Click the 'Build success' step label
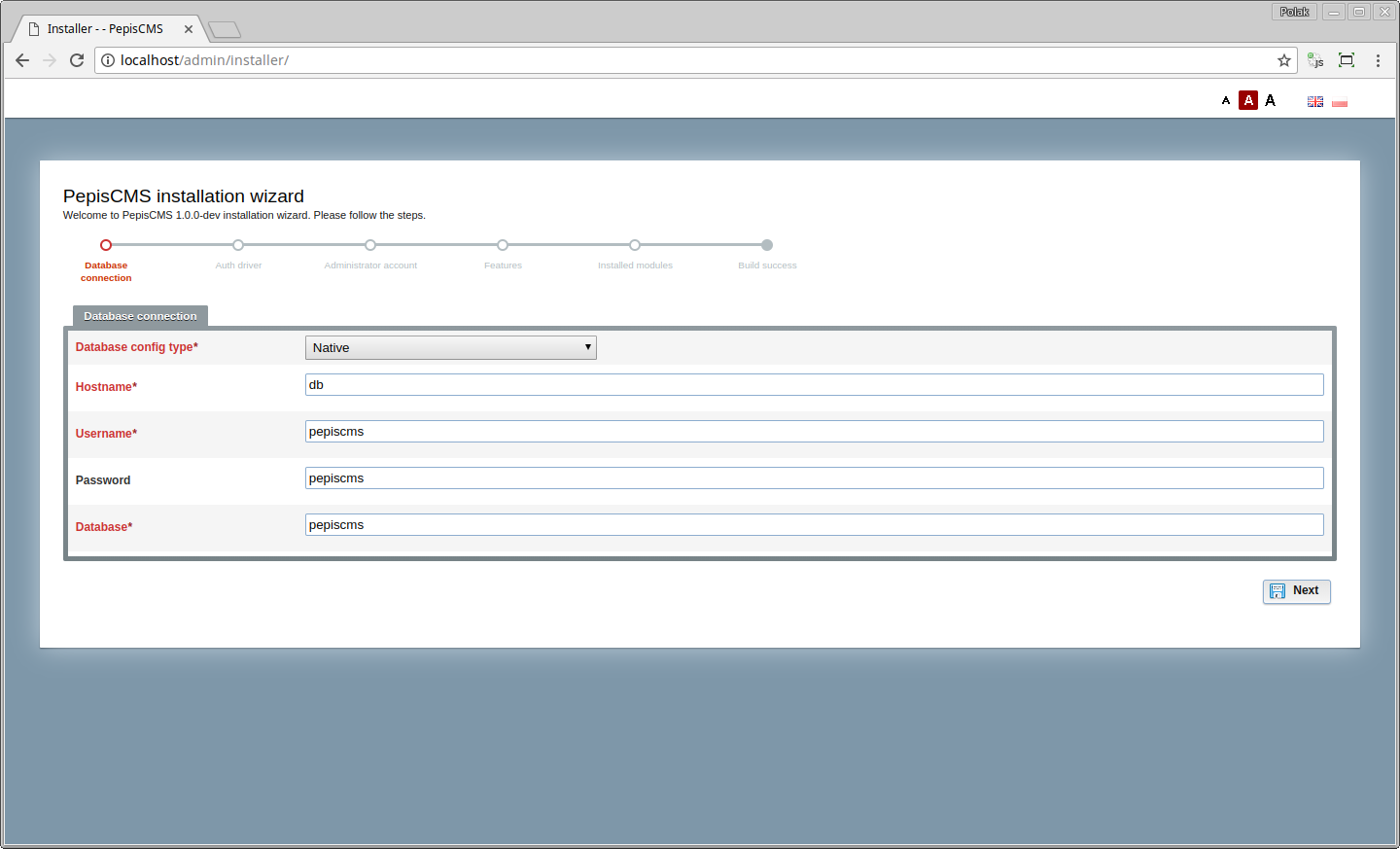Viewport: 1400px width, 849px height. click(767, 265)
